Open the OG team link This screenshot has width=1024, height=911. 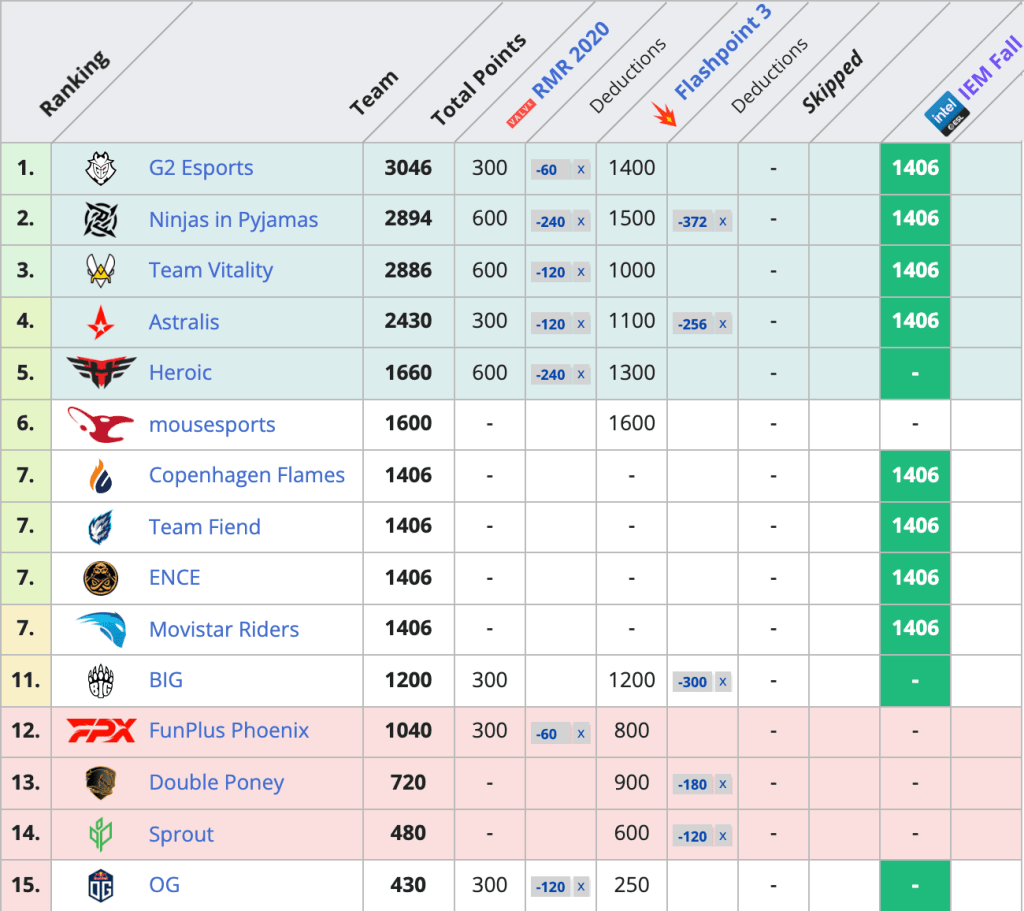coord(164,885)
